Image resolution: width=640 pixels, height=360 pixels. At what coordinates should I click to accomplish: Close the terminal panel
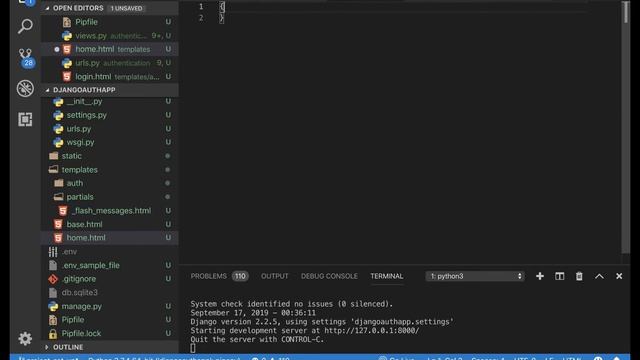coord(619,276)
